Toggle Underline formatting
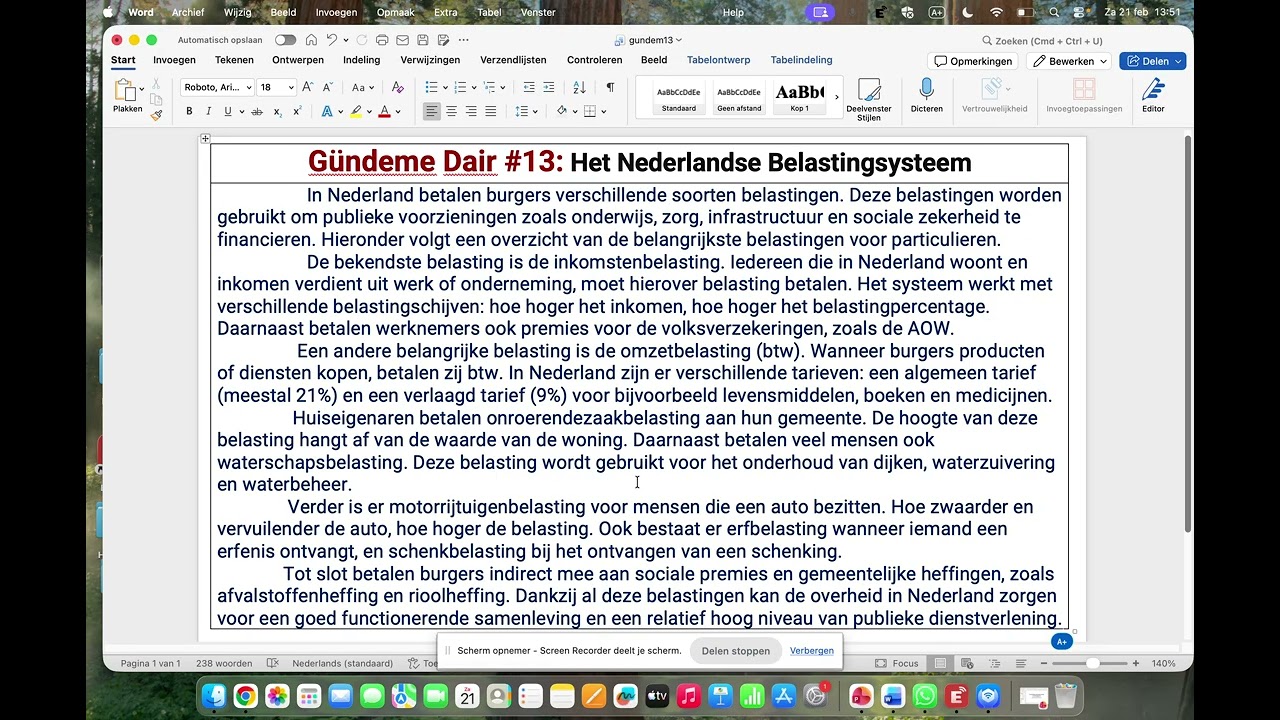 coord(228,111)
